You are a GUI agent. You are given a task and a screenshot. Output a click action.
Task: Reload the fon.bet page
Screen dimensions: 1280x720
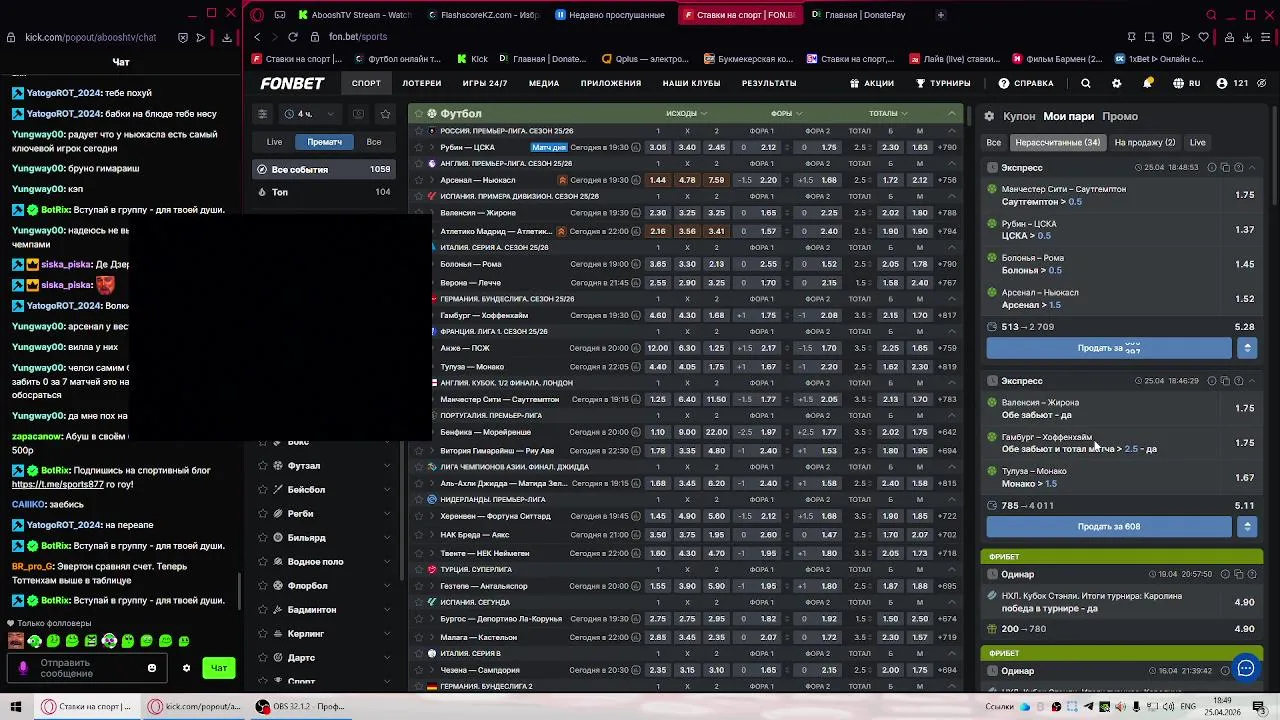[292, 37]
